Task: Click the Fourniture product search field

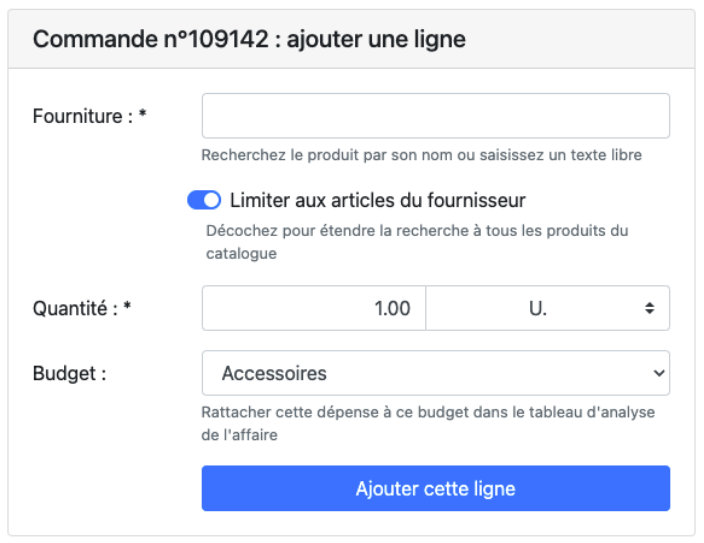Action: coord(435,116)
